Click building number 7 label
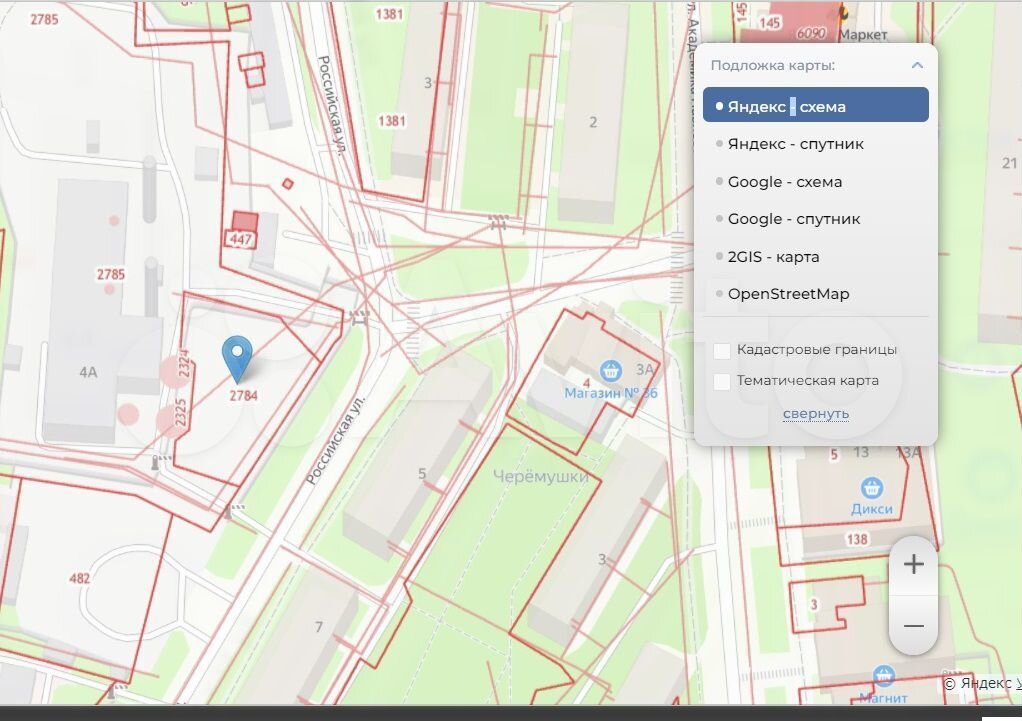1022x721 pixels. tap(319, 626)
